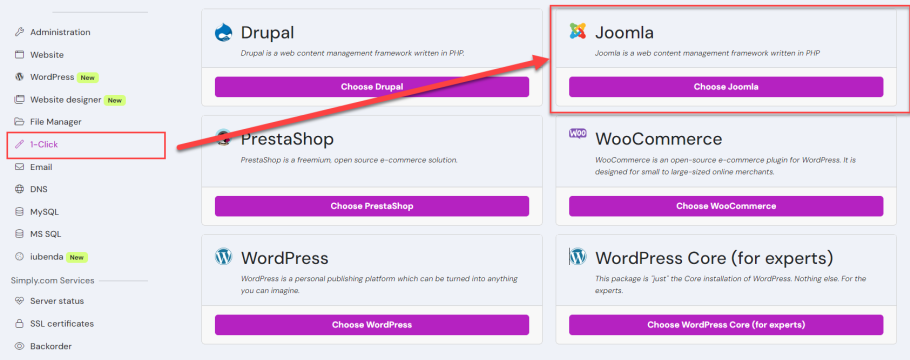Click the iubenda icon in sidebar

(x=19, y=257)
